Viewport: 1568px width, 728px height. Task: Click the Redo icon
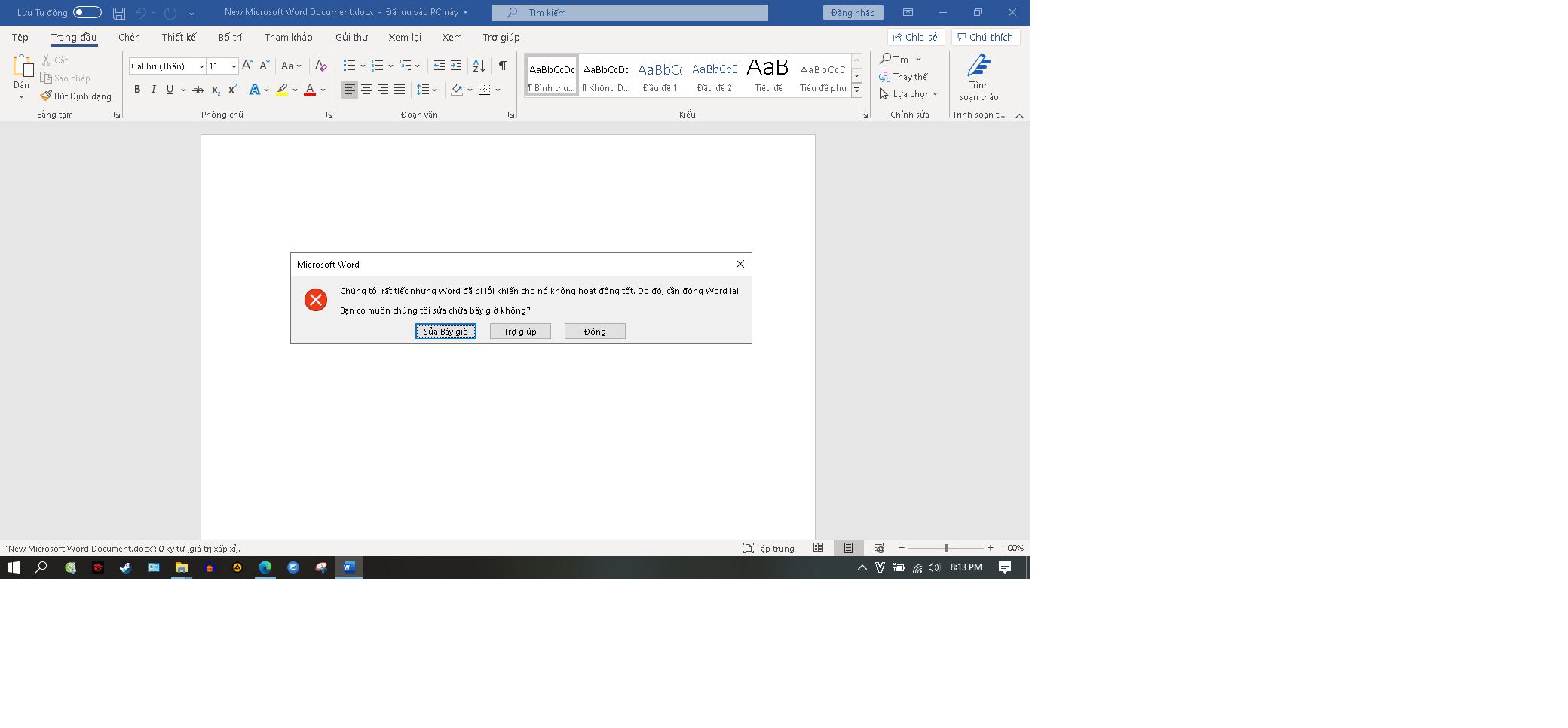(x=170, y=13)
